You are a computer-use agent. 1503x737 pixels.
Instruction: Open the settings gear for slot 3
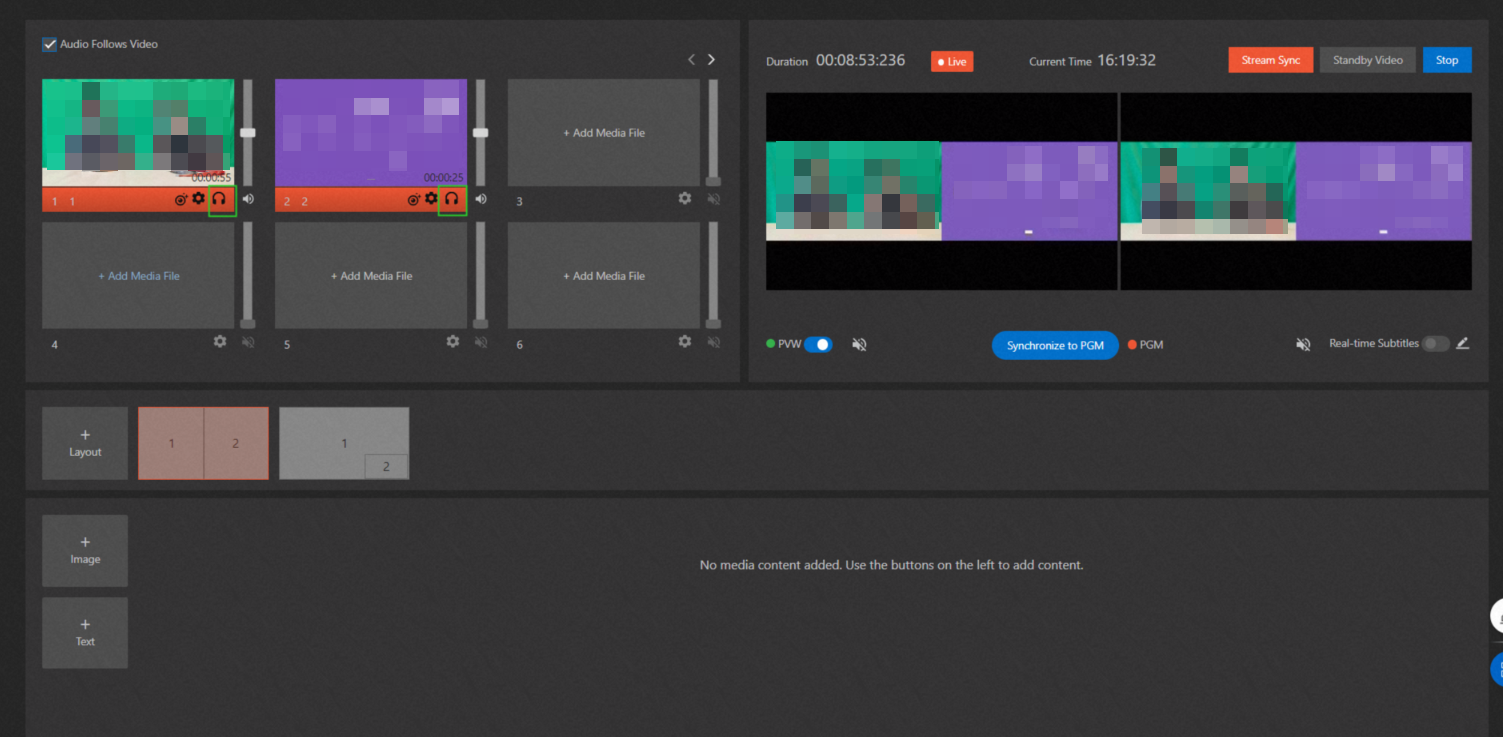[x=685, y=198]
